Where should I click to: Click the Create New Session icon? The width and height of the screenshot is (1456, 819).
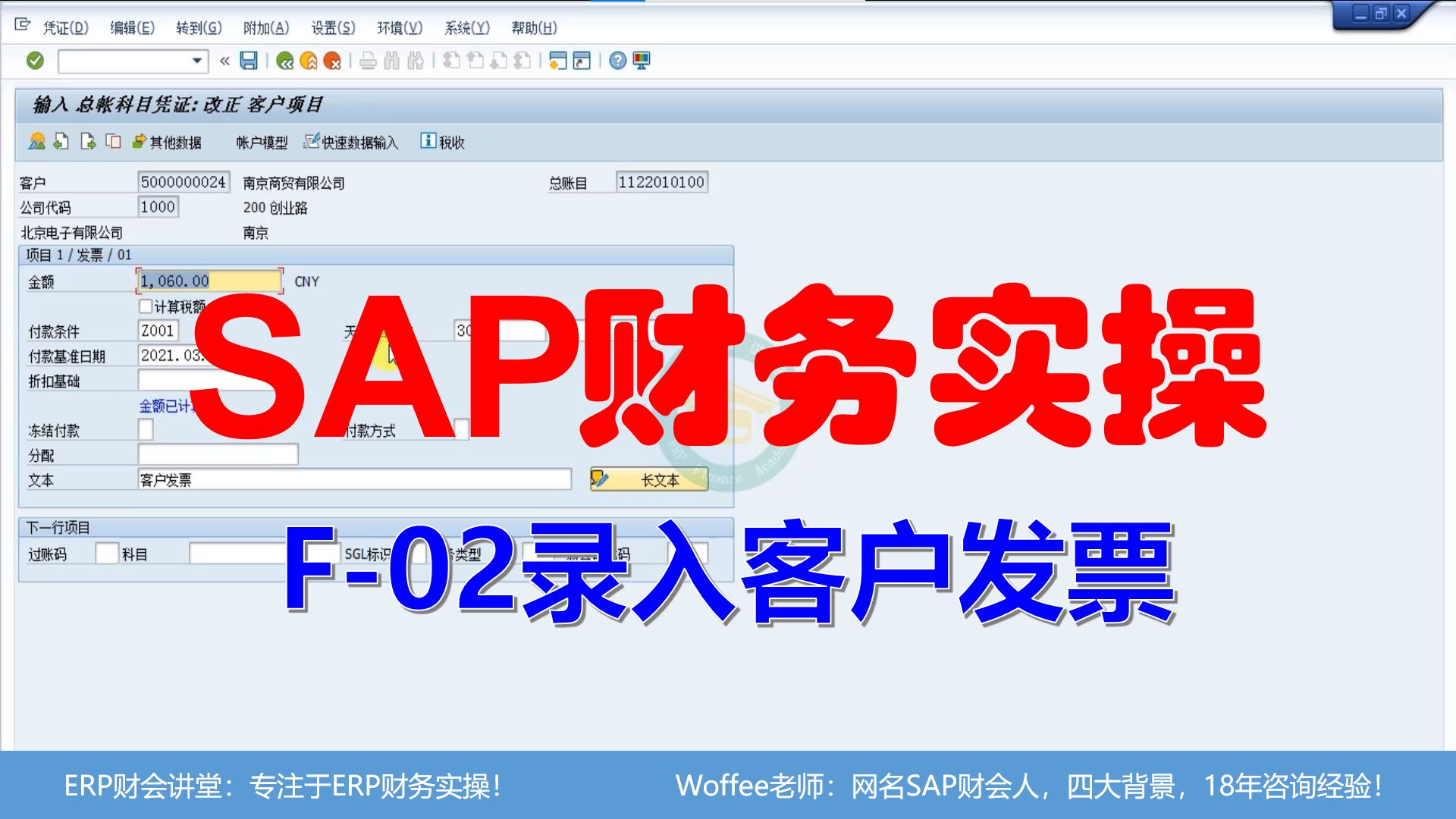tap(558, 61)
